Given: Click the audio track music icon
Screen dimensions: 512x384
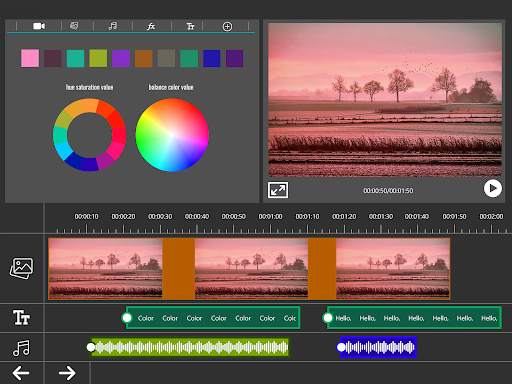Looking at the screenshot, I should [21, 348].
